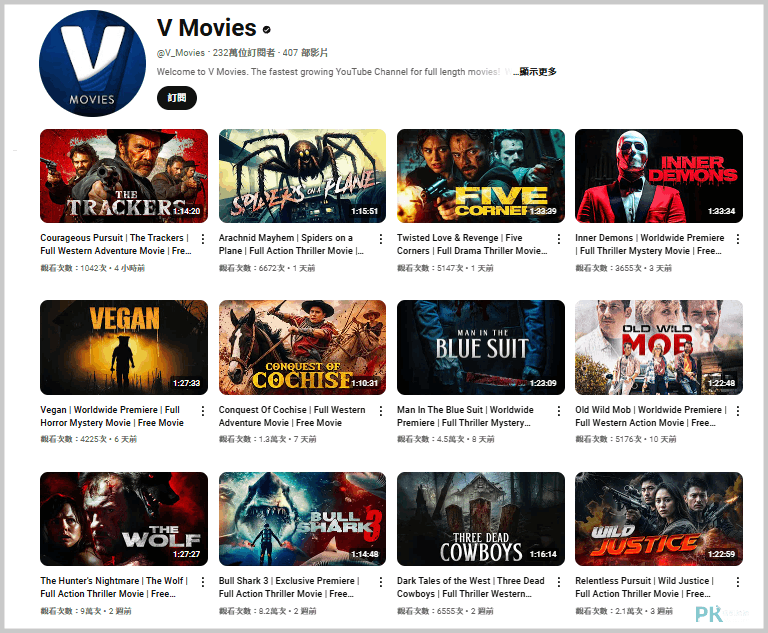The image size is (768, 633).
Task: Open title link Courageous Pursuit | The Trackers
Action: click(x=116, y=244)
